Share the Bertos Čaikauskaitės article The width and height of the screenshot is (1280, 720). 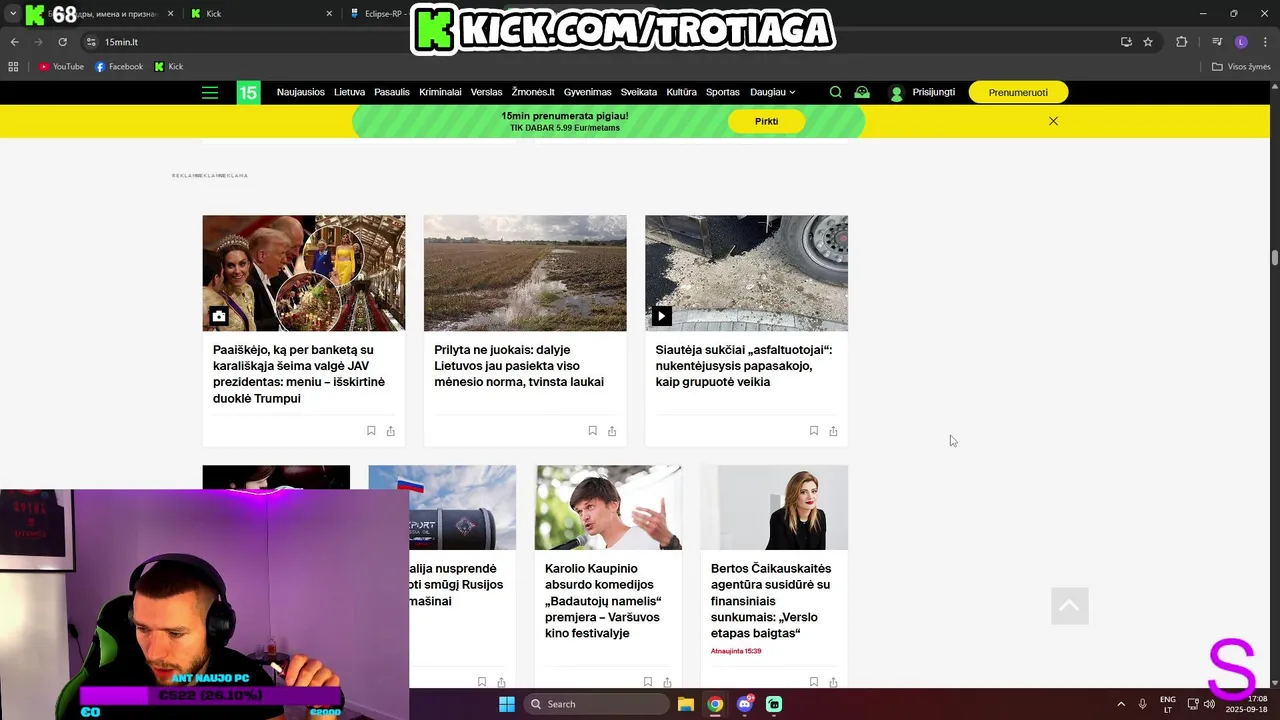click(x=833, y=682)
